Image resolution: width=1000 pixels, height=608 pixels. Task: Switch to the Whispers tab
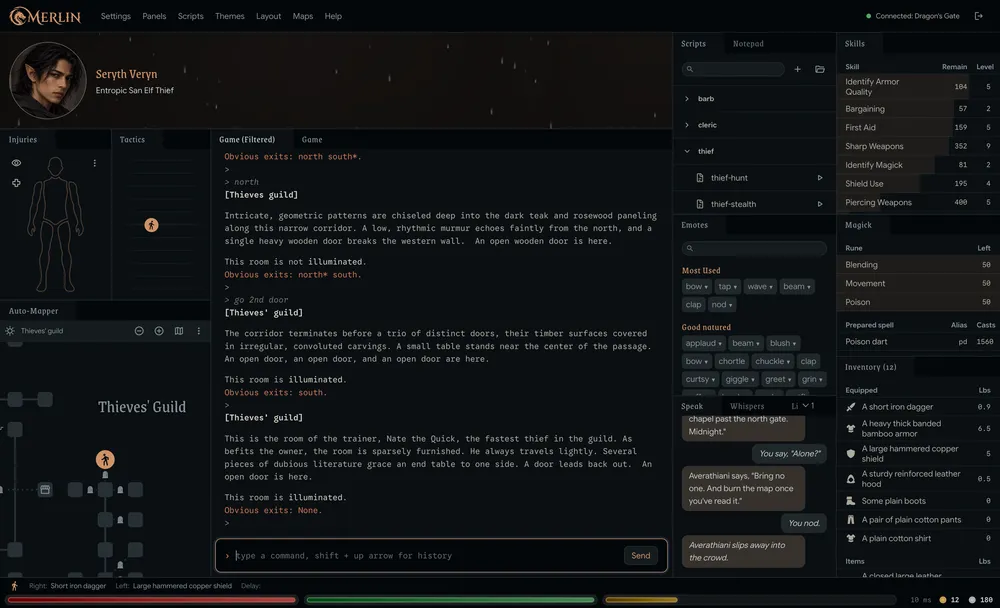click(747, 406)
